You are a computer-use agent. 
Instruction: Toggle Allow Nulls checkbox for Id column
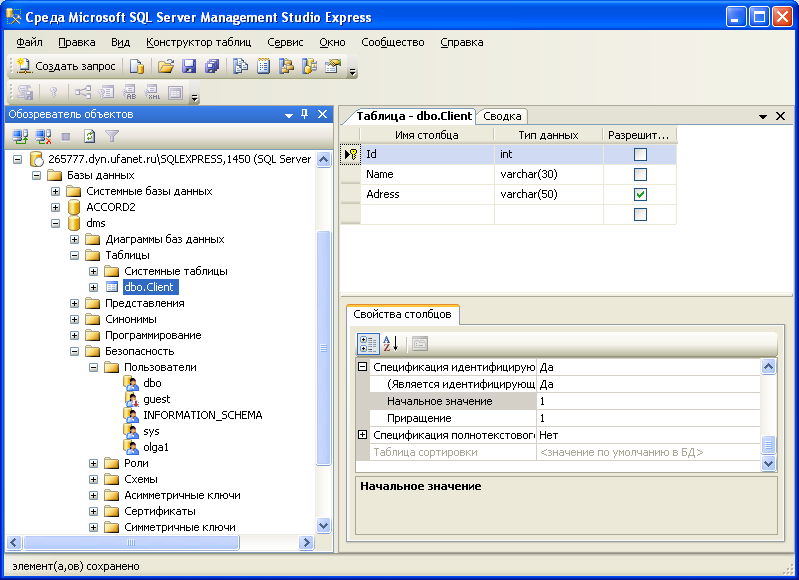pos(640,154)
